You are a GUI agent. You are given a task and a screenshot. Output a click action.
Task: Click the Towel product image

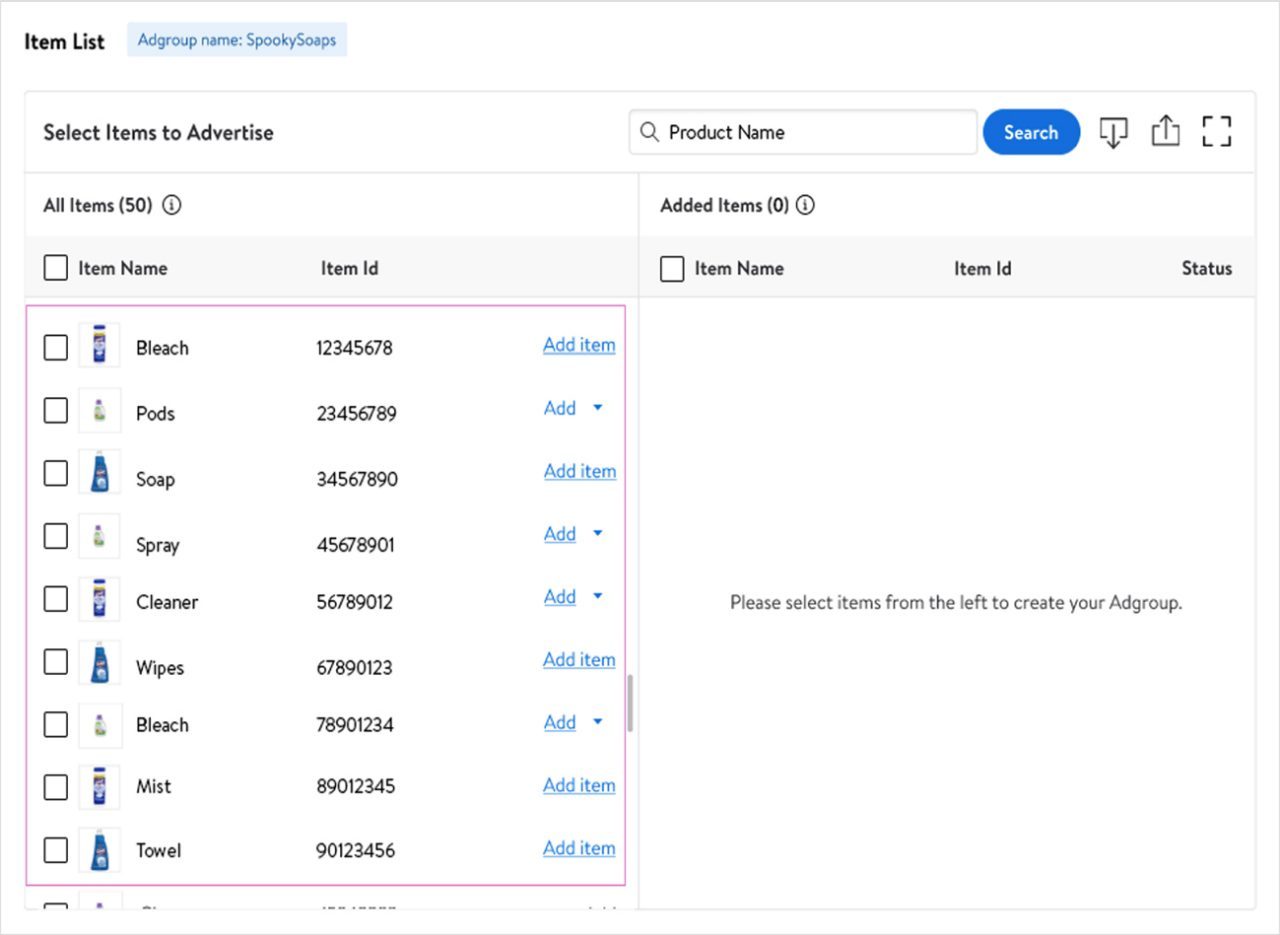(99, 850)
